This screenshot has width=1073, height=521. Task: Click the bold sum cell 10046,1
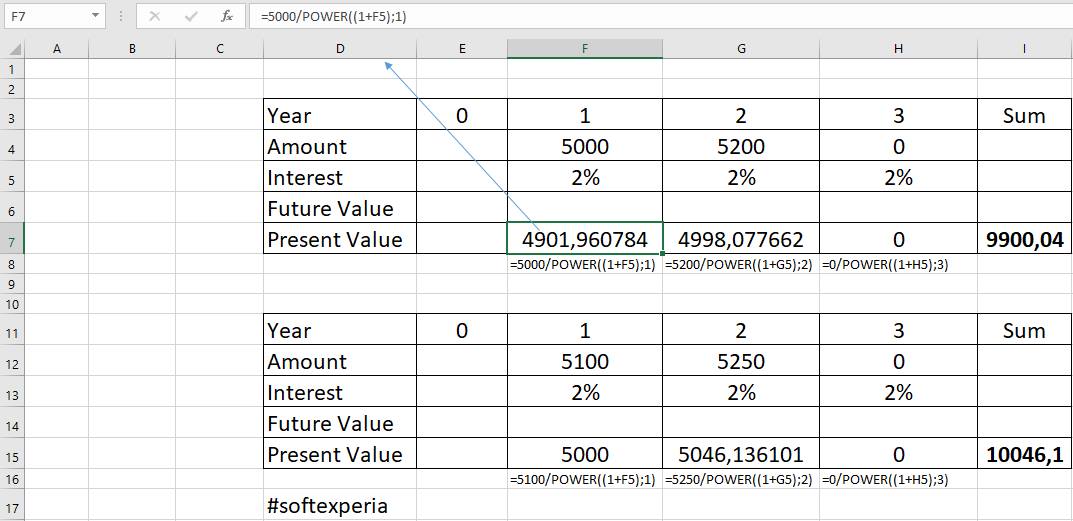pyautogui.click(x=1024, y=455)
